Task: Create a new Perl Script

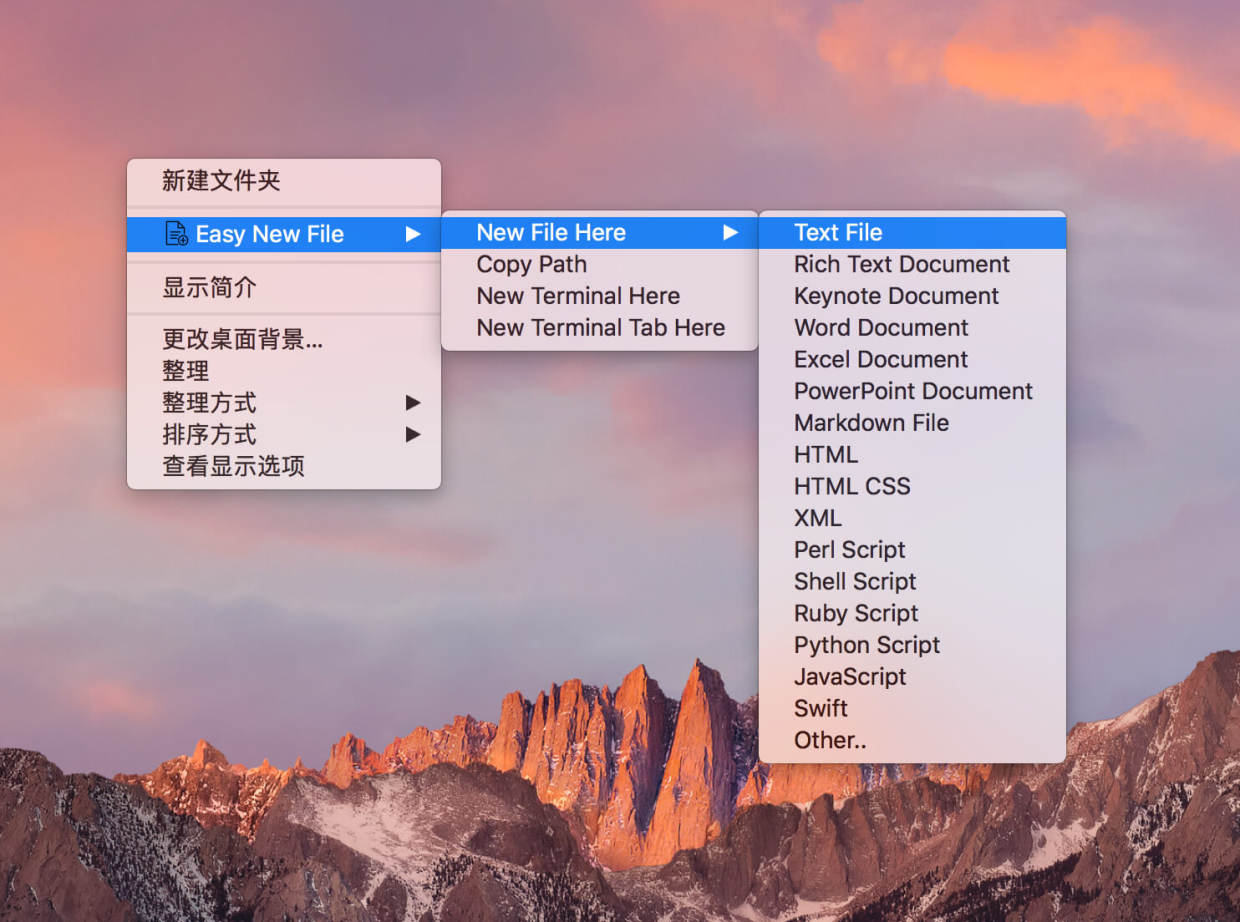Action: point(912,550)
